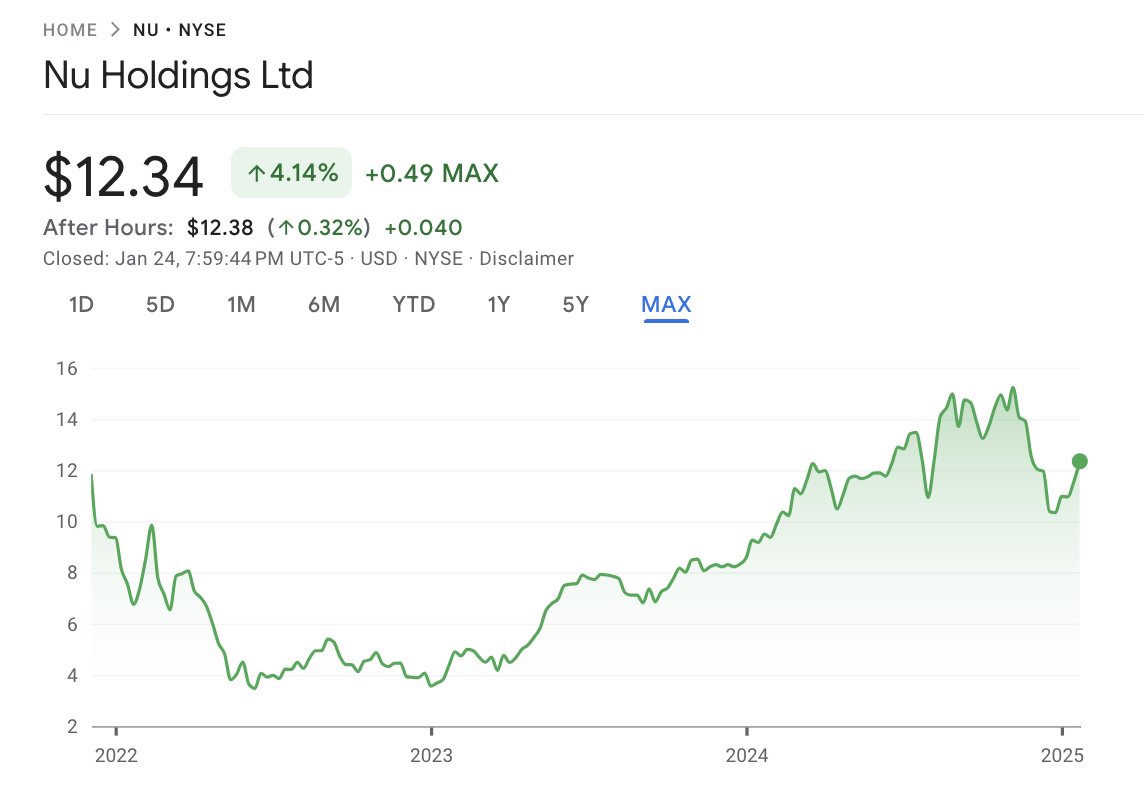Click the 16 y-axis label

coord(67,369)
